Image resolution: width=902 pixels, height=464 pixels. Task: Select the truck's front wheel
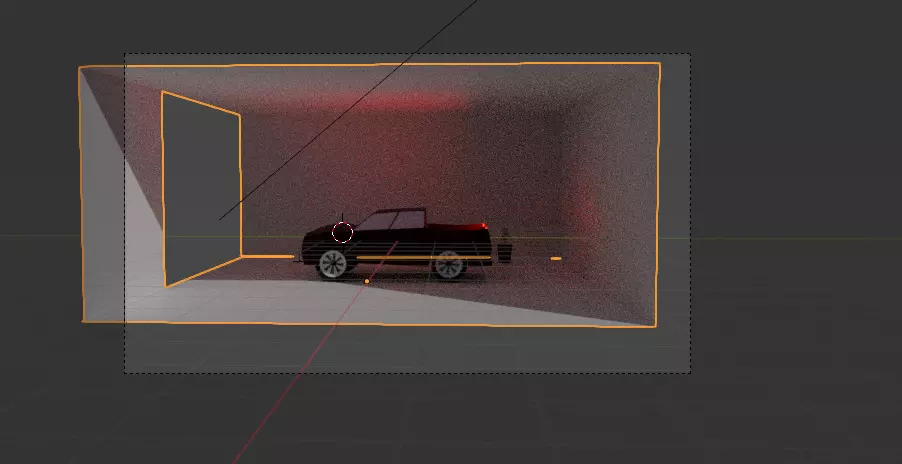(x=333, y=264)
